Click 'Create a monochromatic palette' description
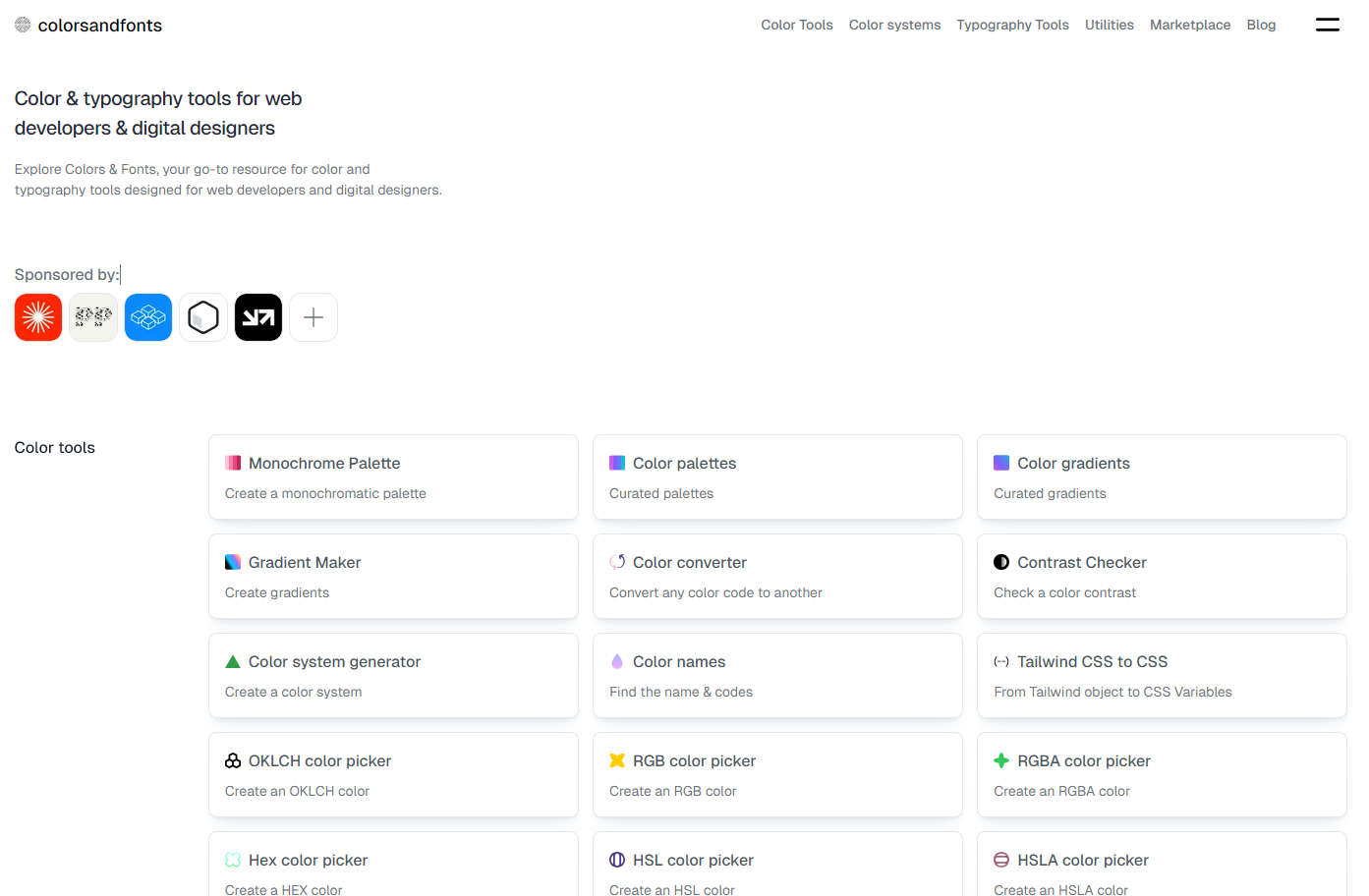This screenshot has height=896, width=1369. click(x=325, y=493)
